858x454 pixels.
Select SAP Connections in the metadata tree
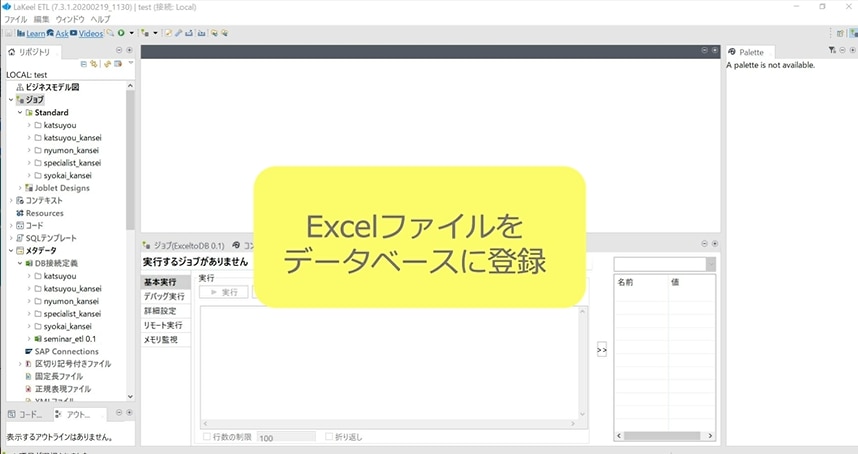(66, 352)
